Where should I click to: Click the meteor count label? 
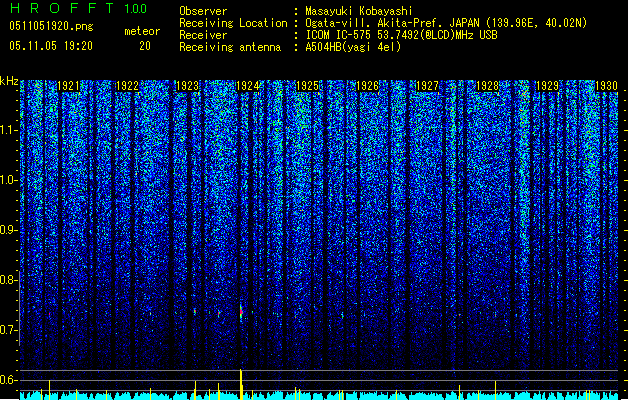pos(142,31)
